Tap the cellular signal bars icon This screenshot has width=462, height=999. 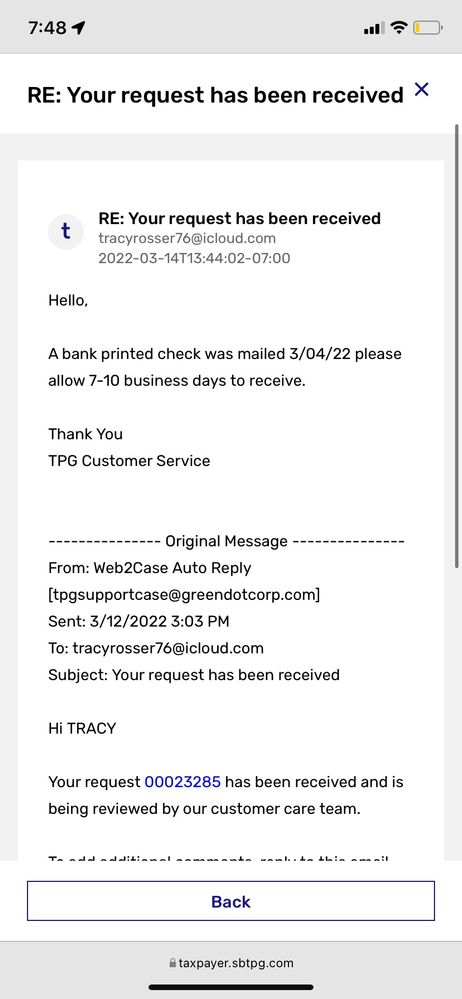(374, 28)
